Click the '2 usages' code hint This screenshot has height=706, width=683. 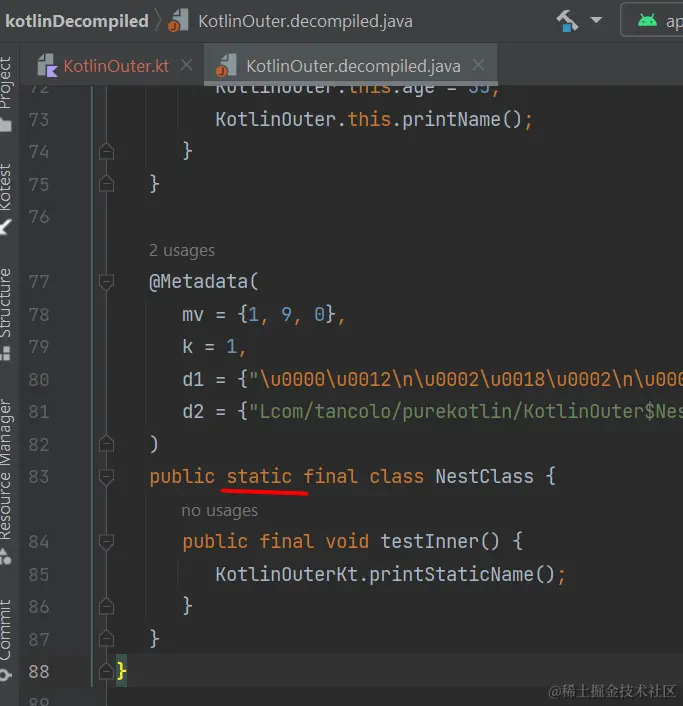click(x=182, y=250)
